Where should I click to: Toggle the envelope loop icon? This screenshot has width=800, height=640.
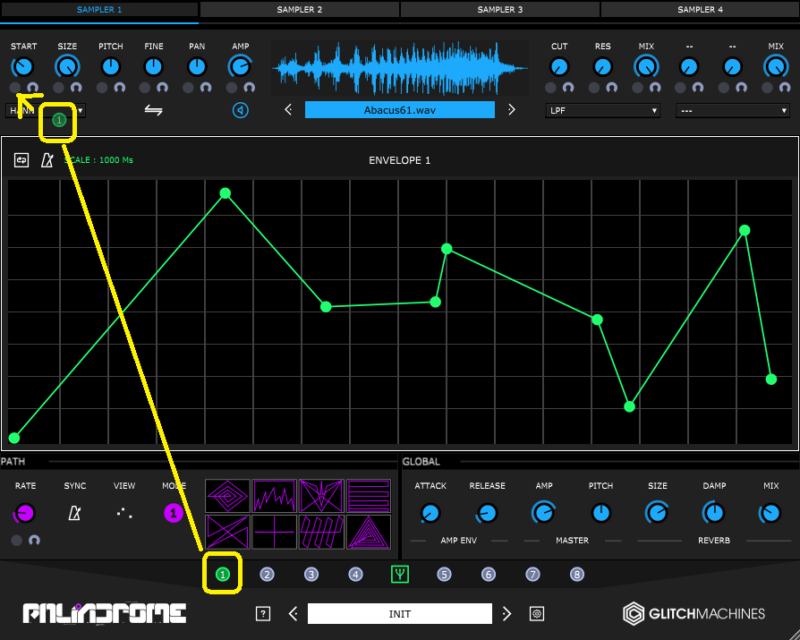click(21, 160)
